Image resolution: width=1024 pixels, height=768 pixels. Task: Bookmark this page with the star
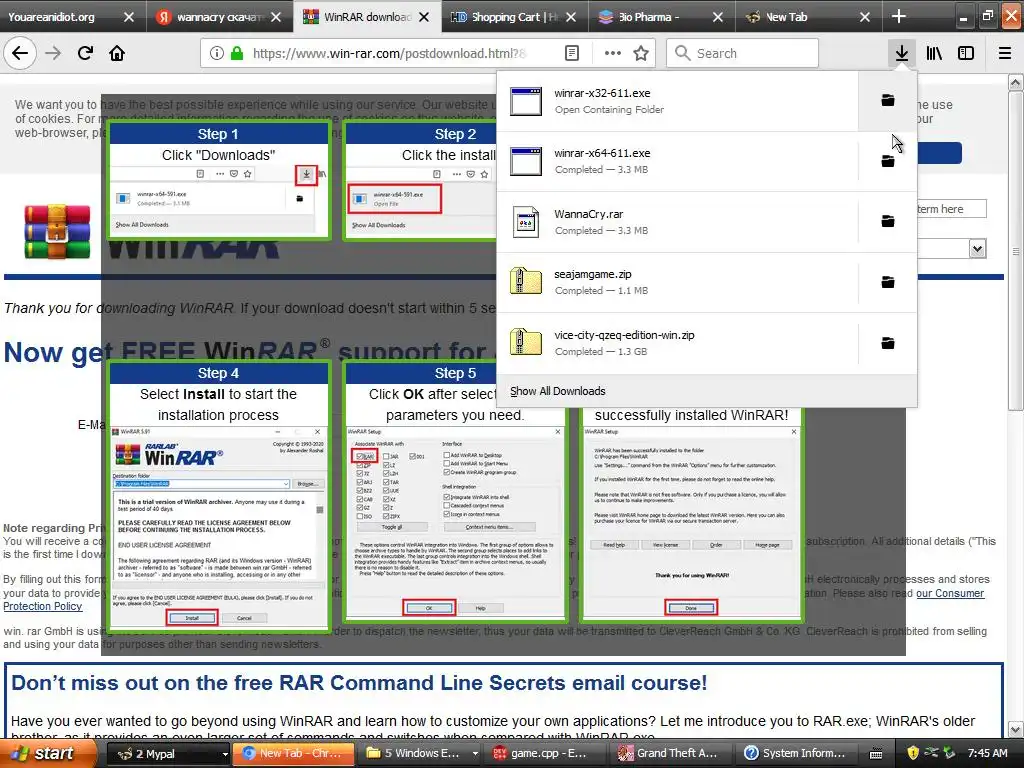pyautogui.click(x=641, y=53)
